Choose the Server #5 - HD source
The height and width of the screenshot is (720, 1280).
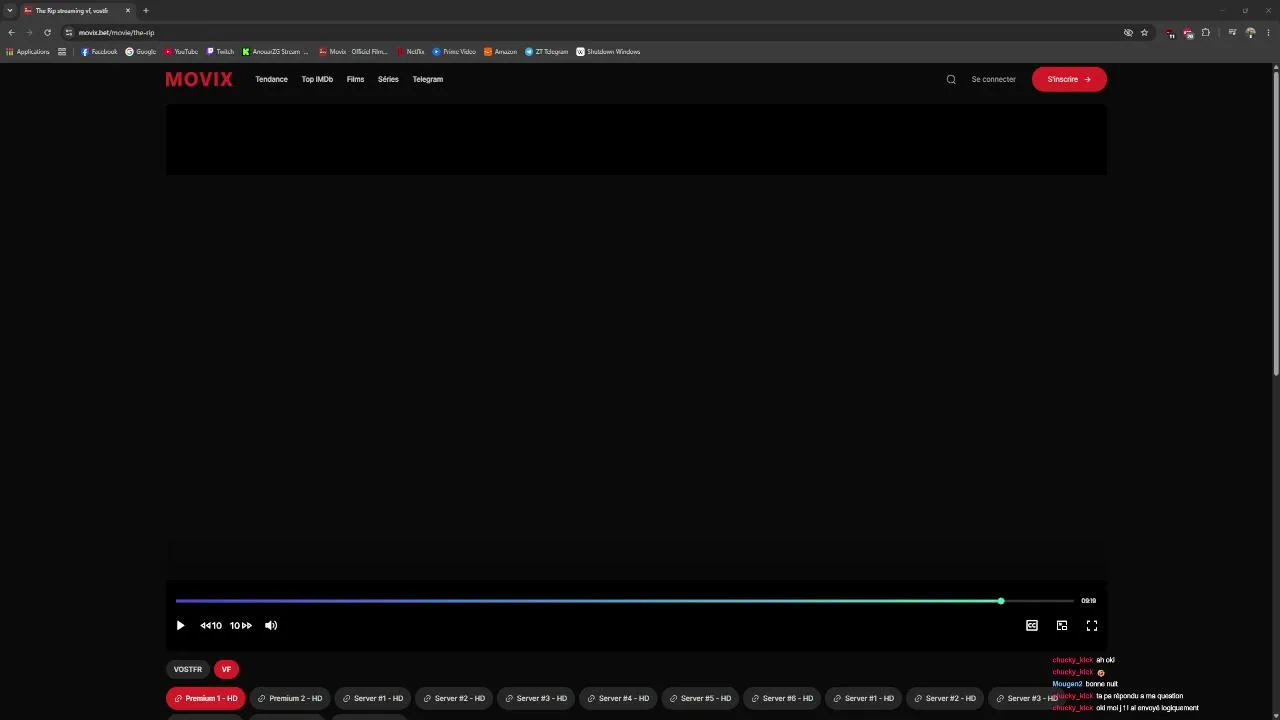700,698
